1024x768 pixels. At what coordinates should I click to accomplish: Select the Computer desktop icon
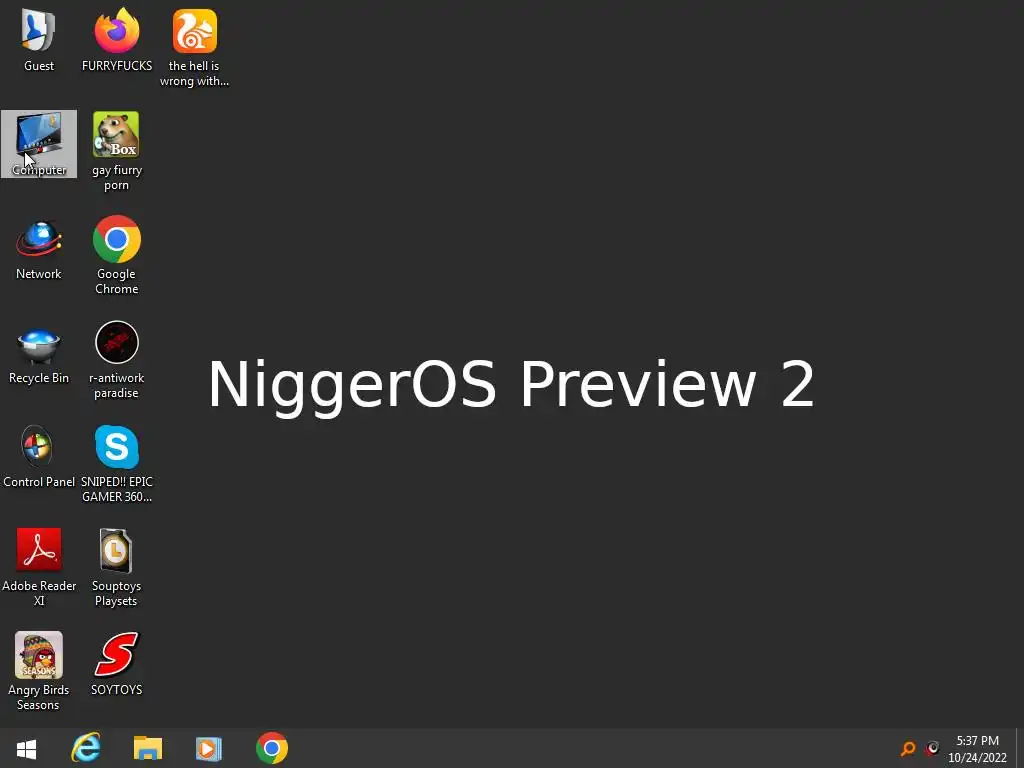click(39, 144)
